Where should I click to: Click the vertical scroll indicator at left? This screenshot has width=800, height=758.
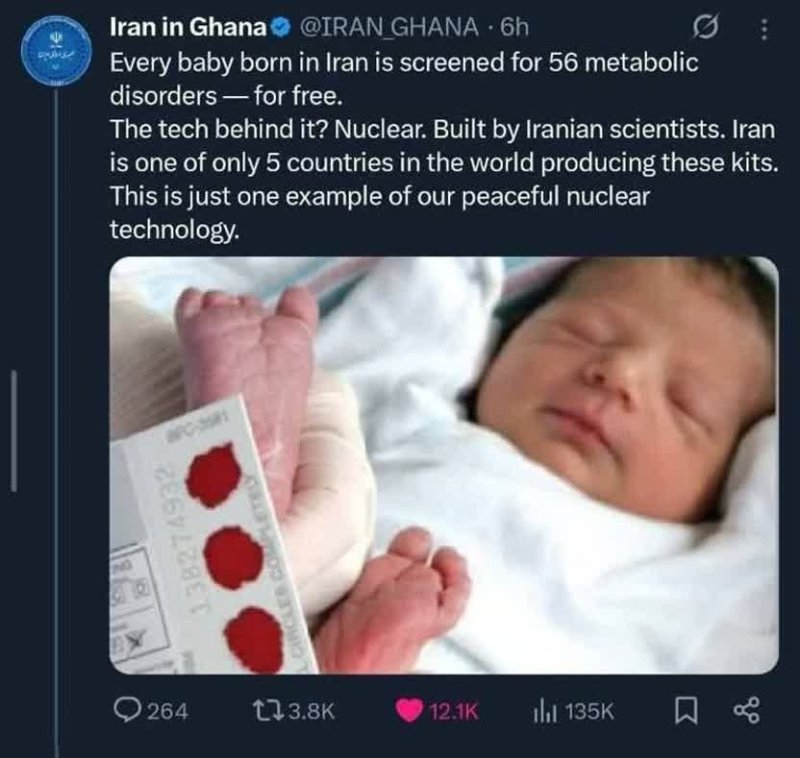(x=14, y=432)
